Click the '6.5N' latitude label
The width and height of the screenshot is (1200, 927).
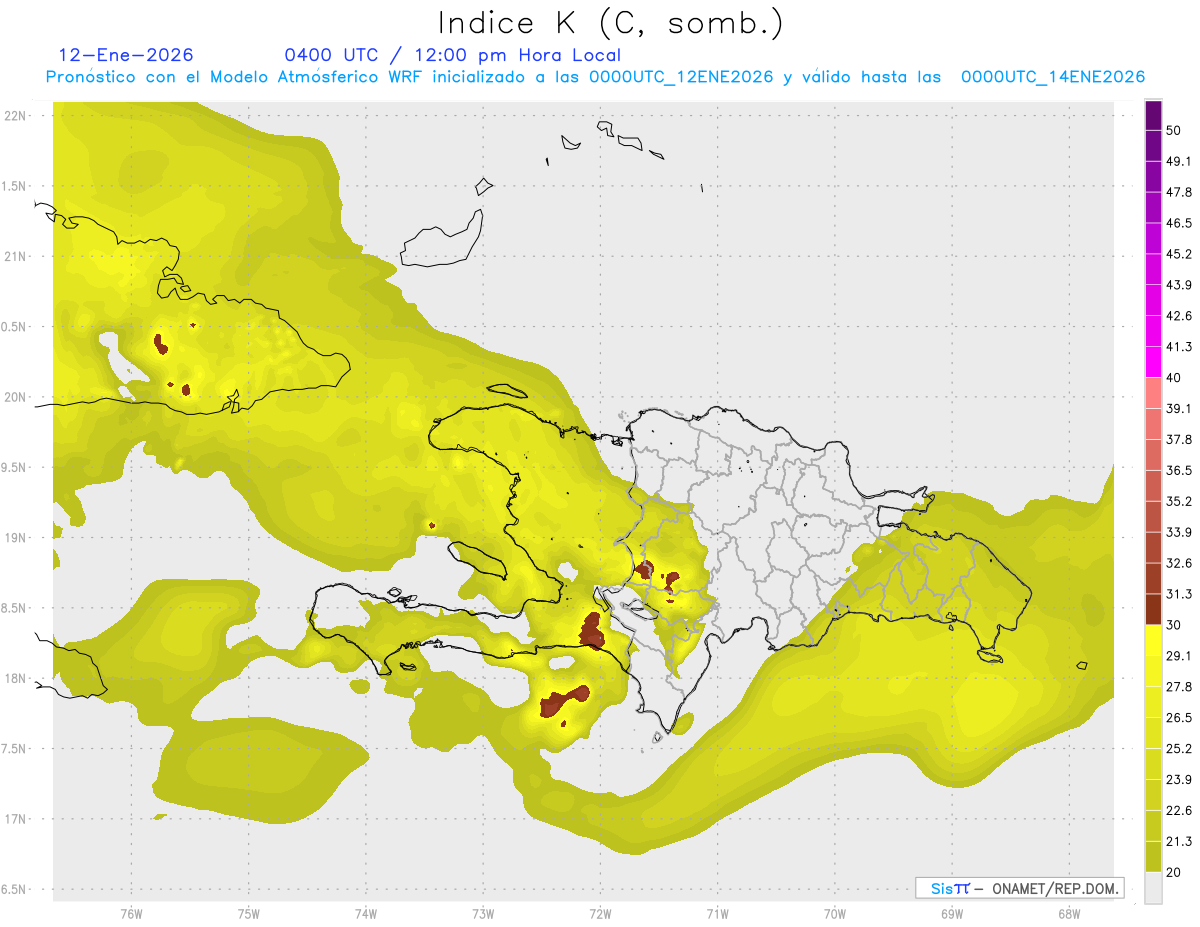click(x=14, y=889)
